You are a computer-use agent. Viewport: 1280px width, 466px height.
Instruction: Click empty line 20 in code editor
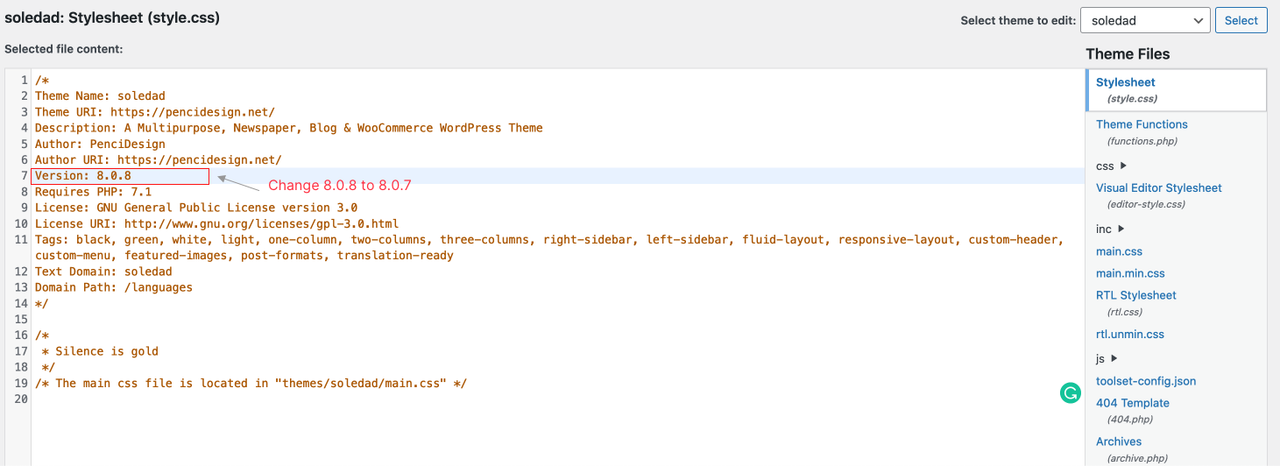pyautogui.click(x=558, y=400)
